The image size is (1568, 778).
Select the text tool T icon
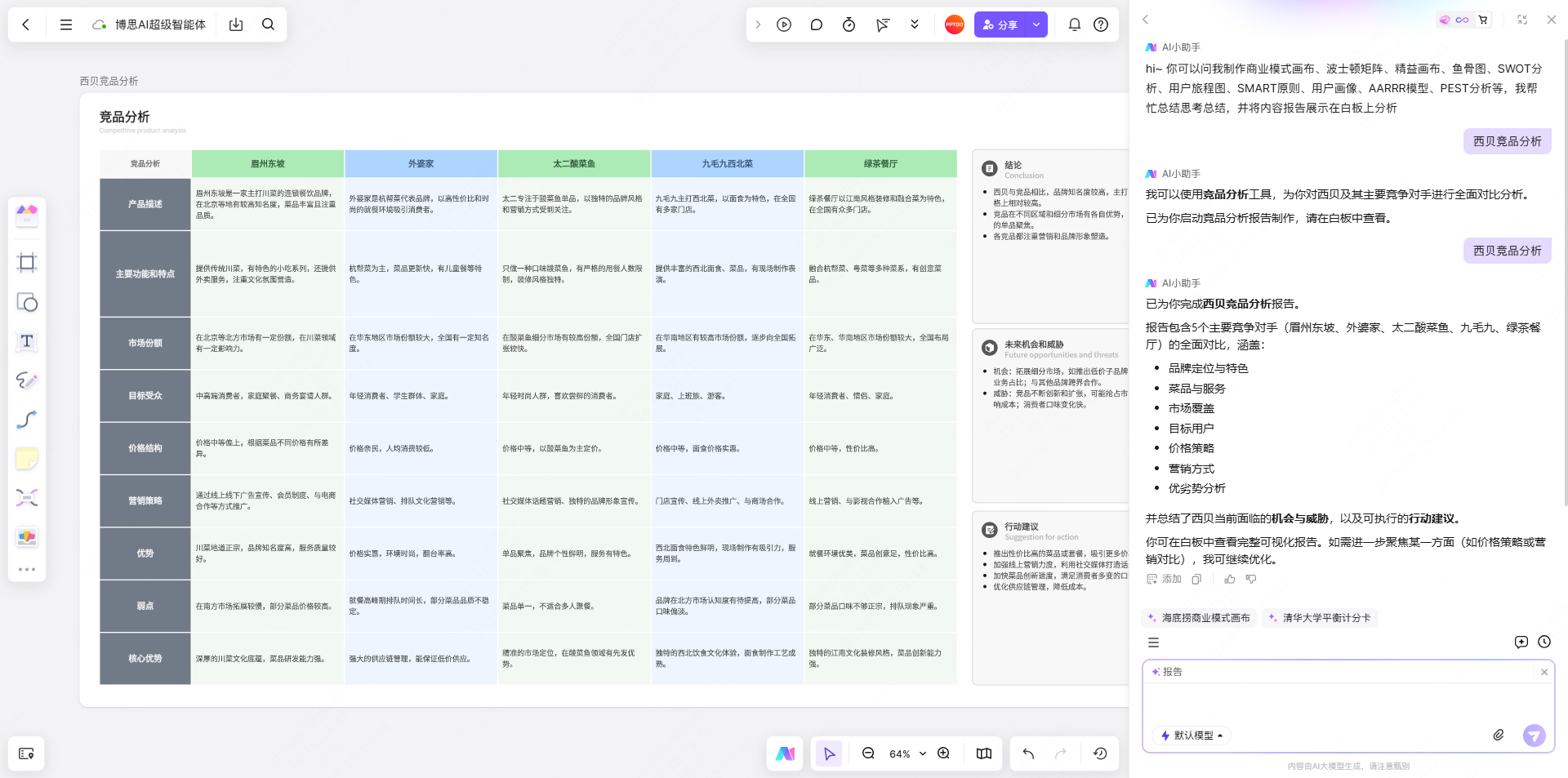pos(27,341)
